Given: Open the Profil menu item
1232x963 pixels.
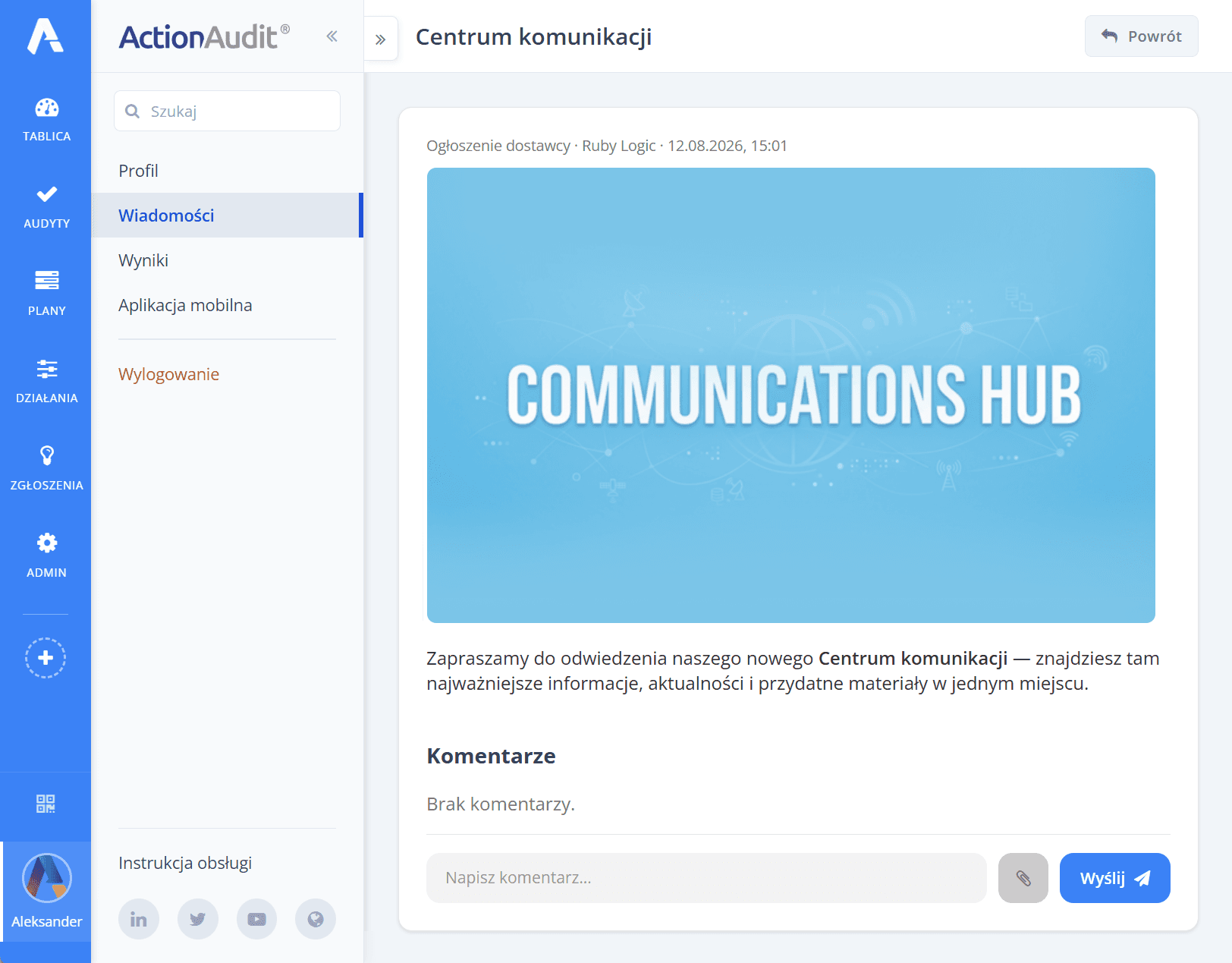Looking at the screenshot, I should (x=227, y=171).
